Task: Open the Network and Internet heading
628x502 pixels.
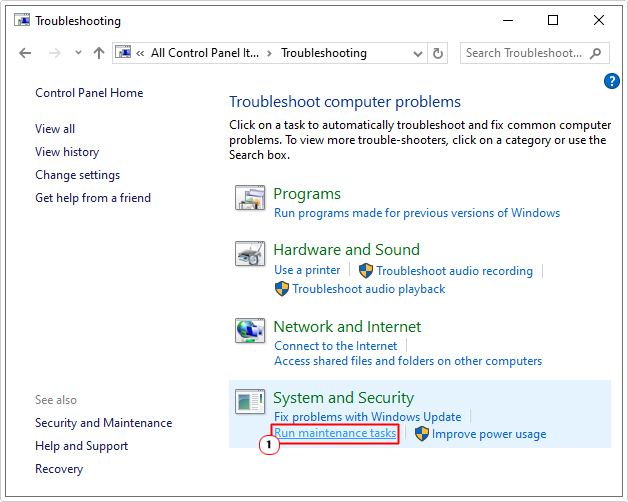Action: [x=347, y=327]
